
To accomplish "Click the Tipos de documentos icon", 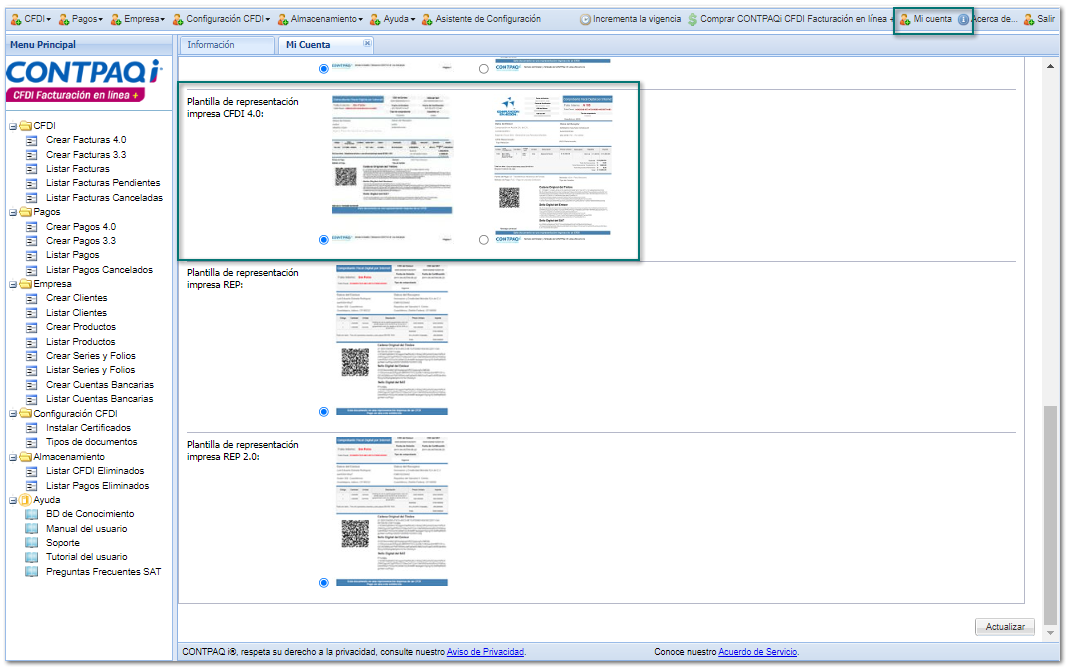I will point(32,442).
